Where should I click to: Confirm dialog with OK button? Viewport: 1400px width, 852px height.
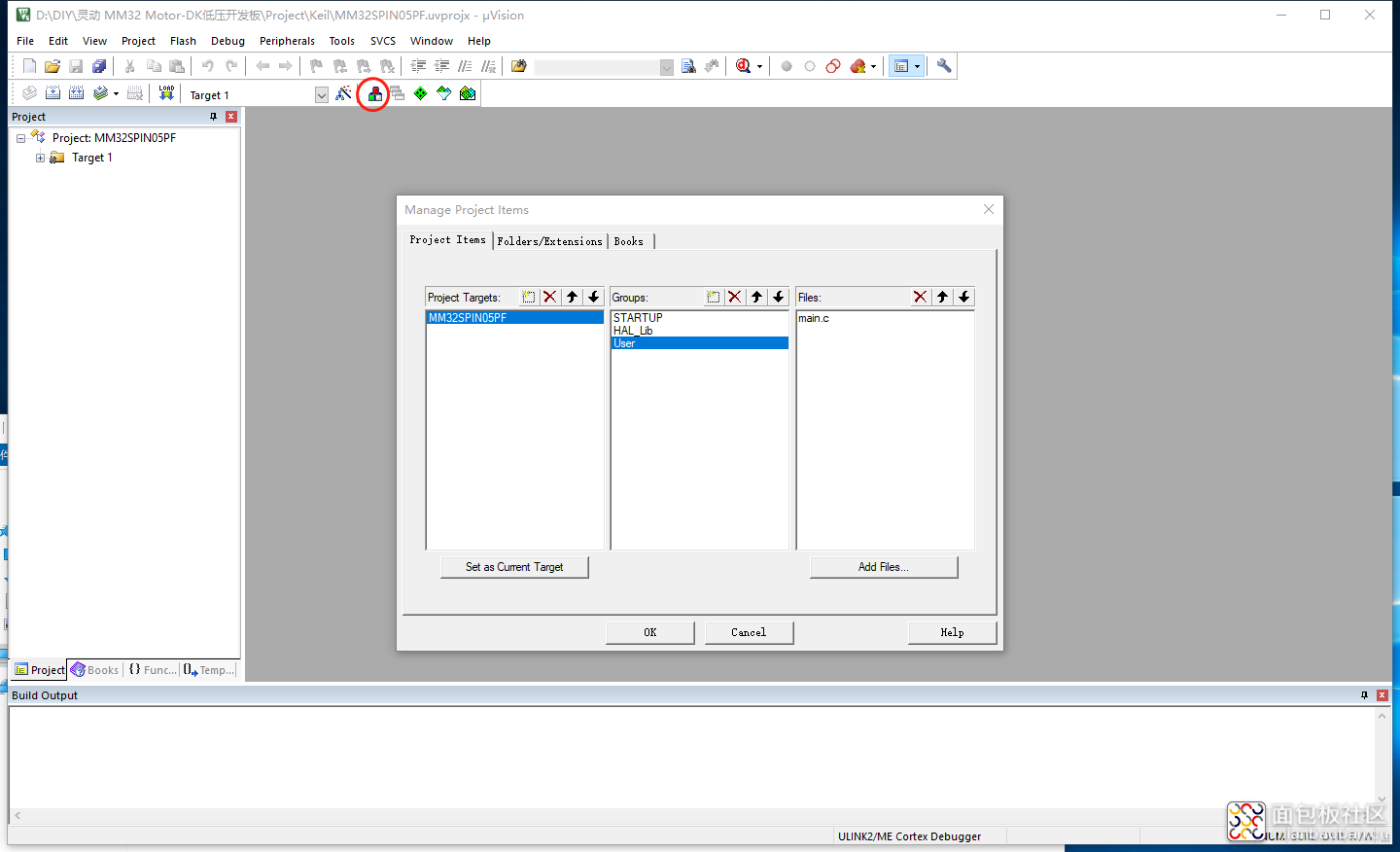(650, 632)
